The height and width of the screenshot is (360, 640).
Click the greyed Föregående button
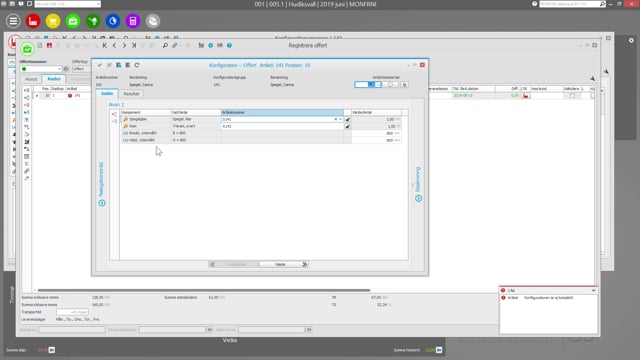[233, 264]
